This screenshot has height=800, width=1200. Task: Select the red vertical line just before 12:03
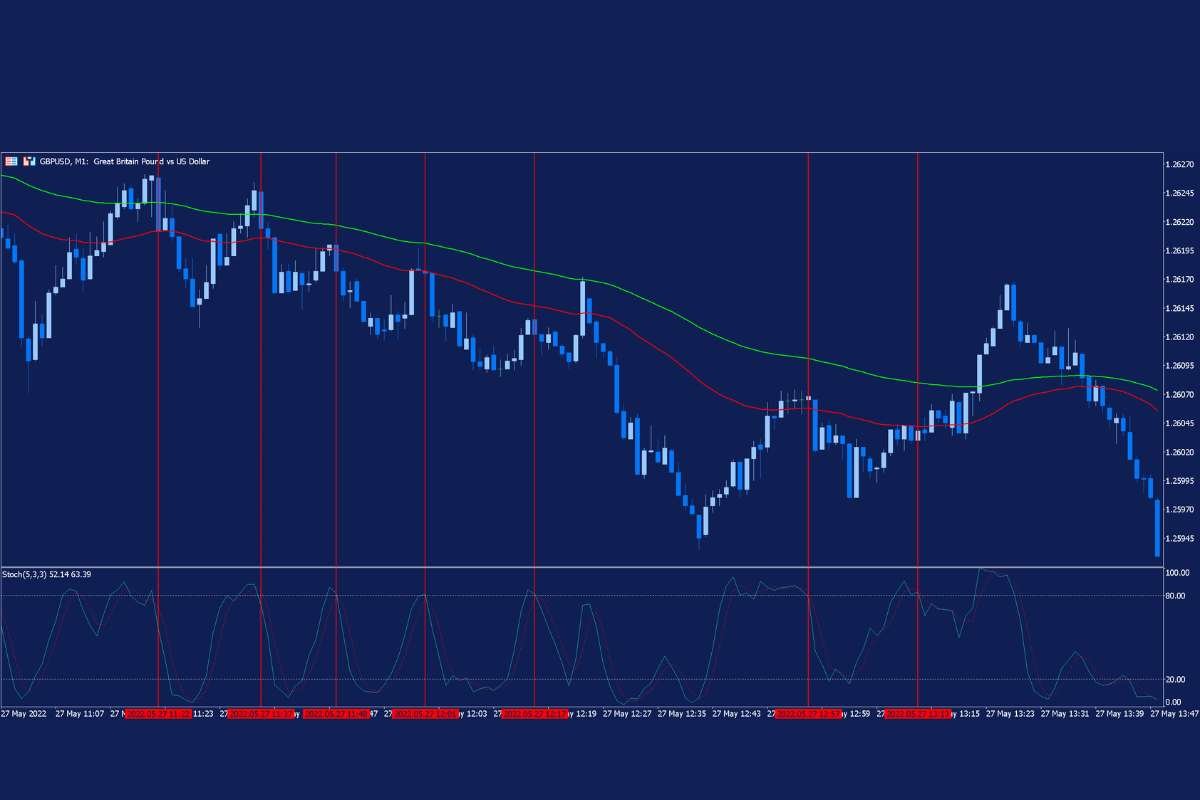(x=425, y=430)
